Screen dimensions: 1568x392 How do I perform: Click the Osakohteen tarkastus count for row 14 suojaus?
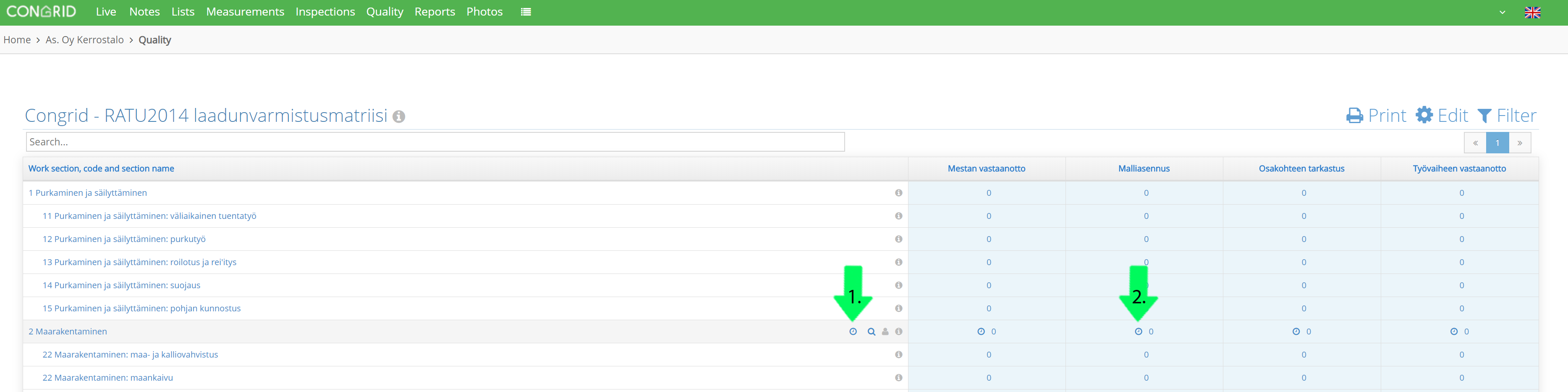pyautogui.click(x=1304, y=285)
